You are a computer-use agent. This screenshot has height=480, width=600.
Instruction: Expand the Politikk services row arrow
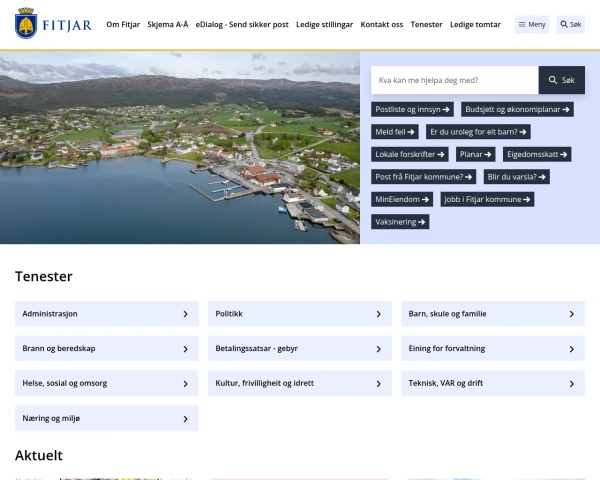[x=378, y=314]
